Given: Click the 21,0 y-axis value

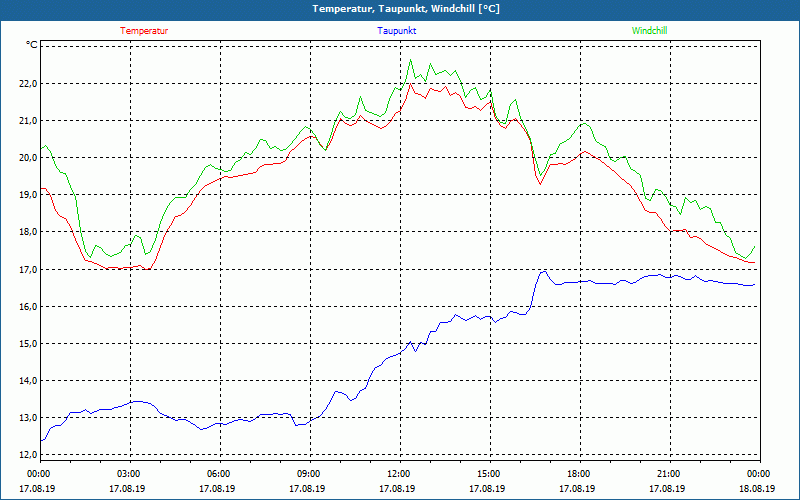Looking at the screenshot, I should pos(28,121).
